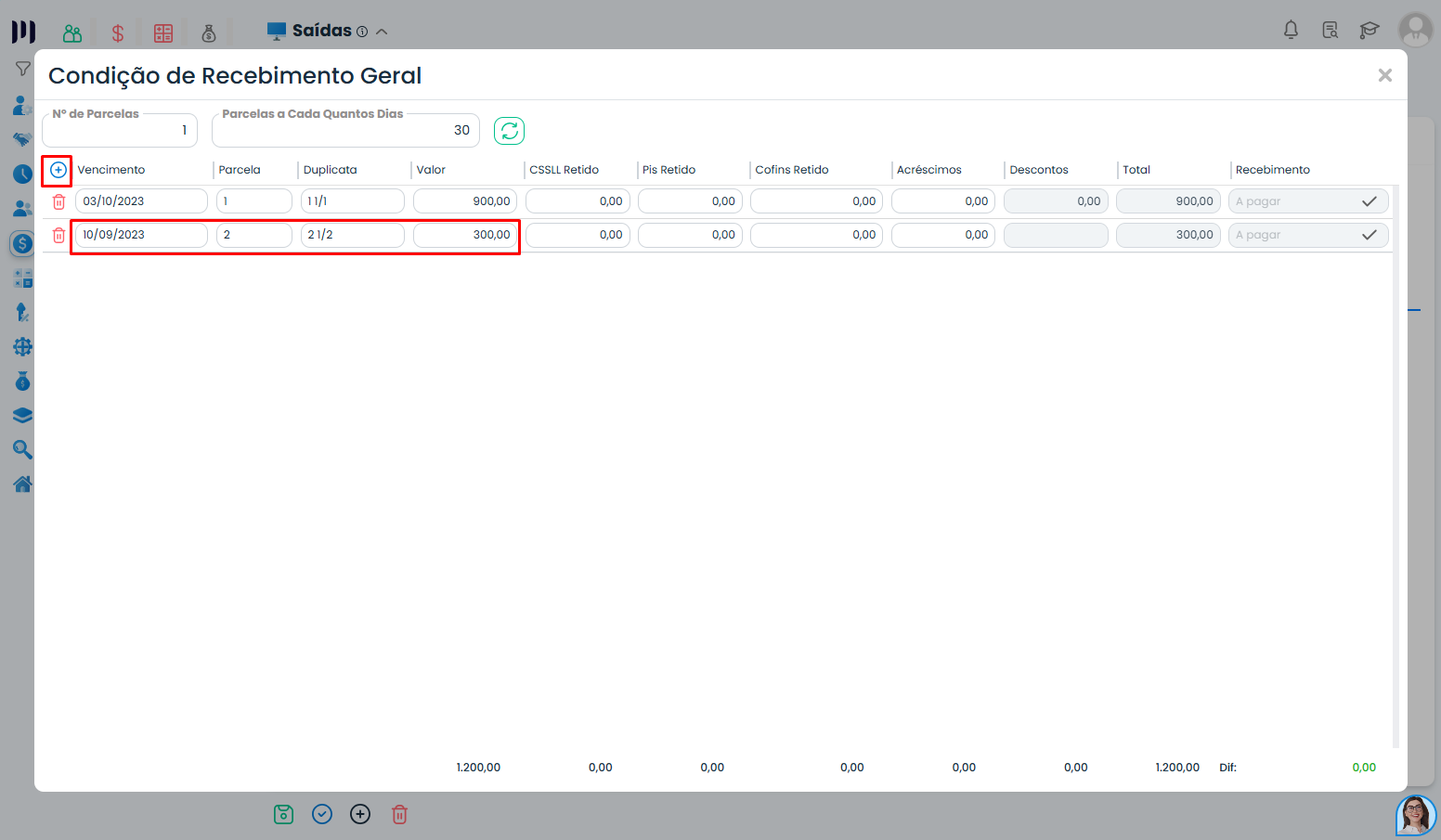Click the red dollar sign icon
The width and height of the screenshot is (1441, 840).
coord(118,33)
